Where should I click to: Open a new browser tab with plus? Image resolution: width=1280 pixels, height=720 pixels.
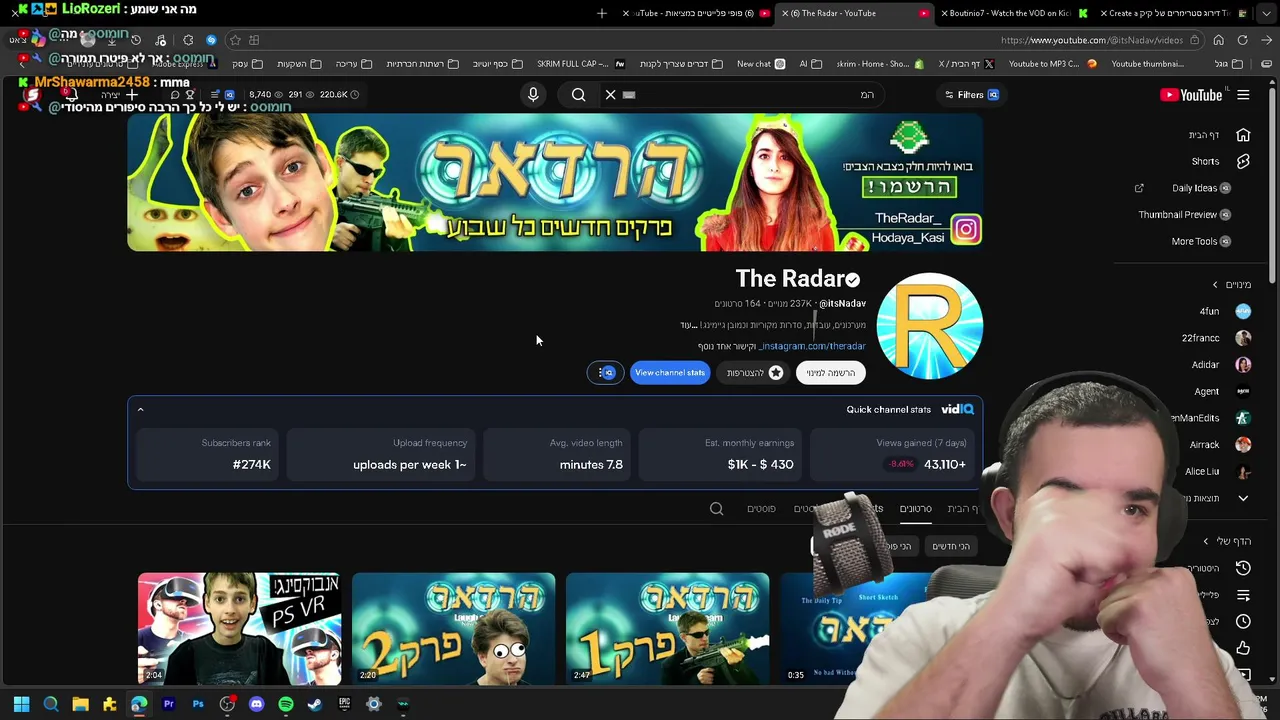602,13
